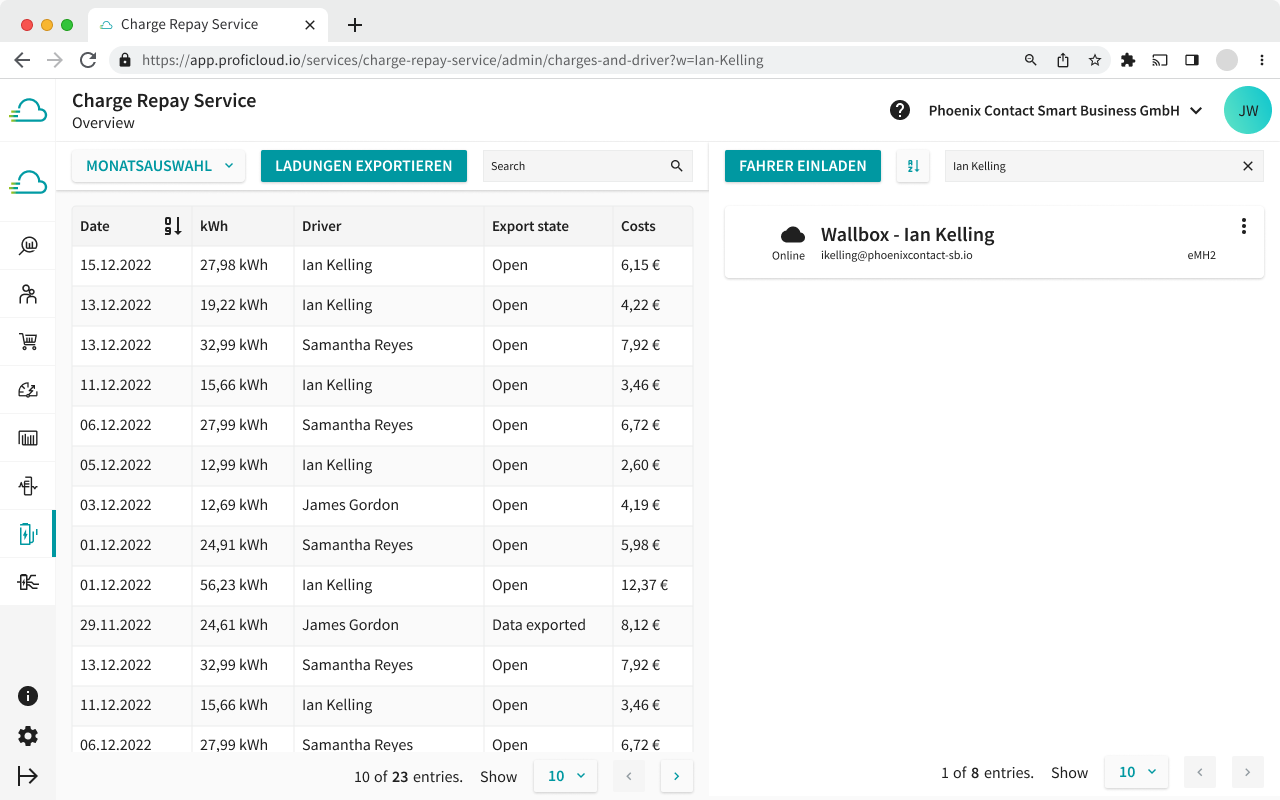Click the sort drivers icon beside the search field

tap(913, 166)
